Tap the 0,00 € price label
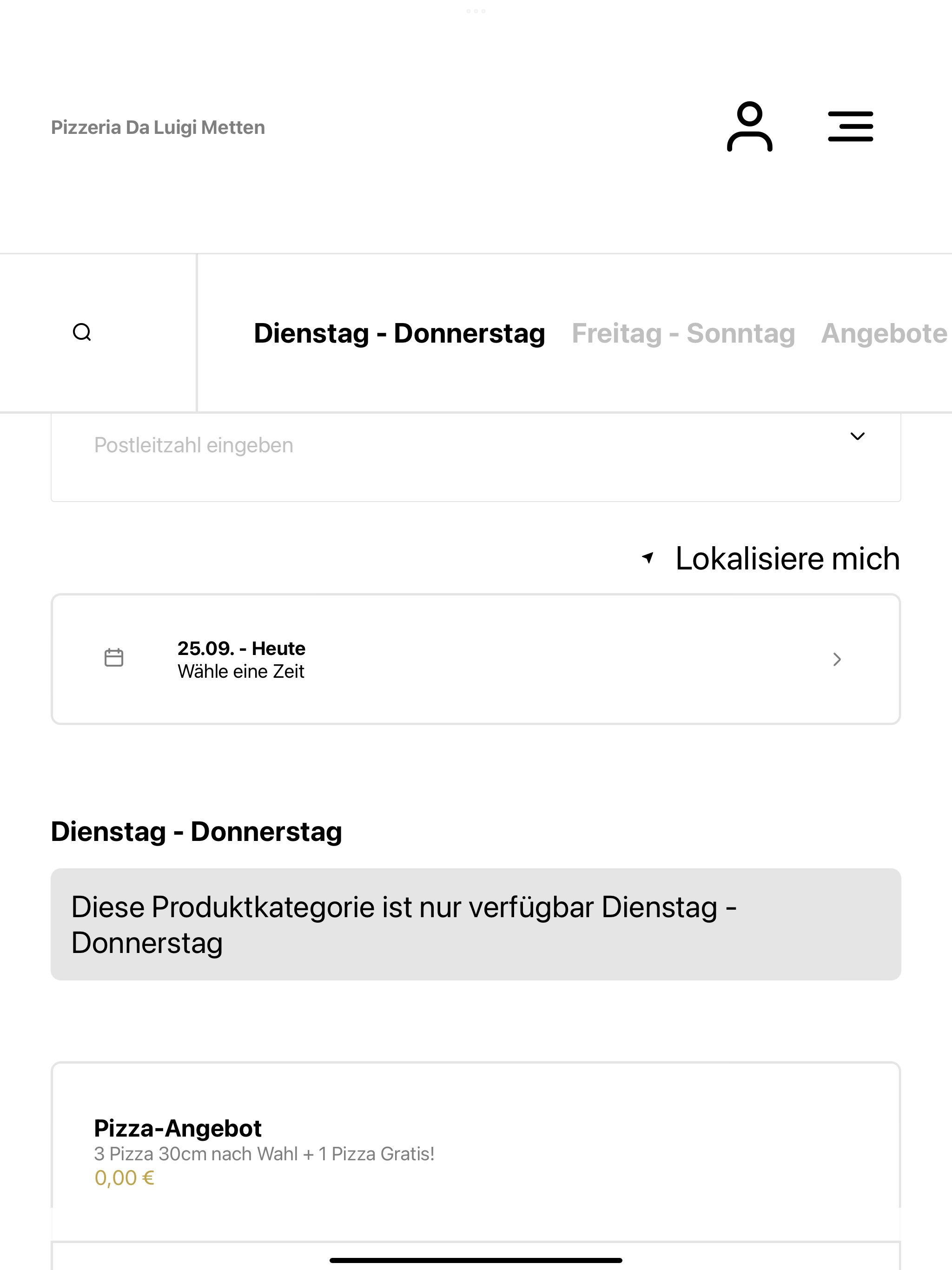The height and width of the screenshot is (1270, 952). click(124, 1178)
